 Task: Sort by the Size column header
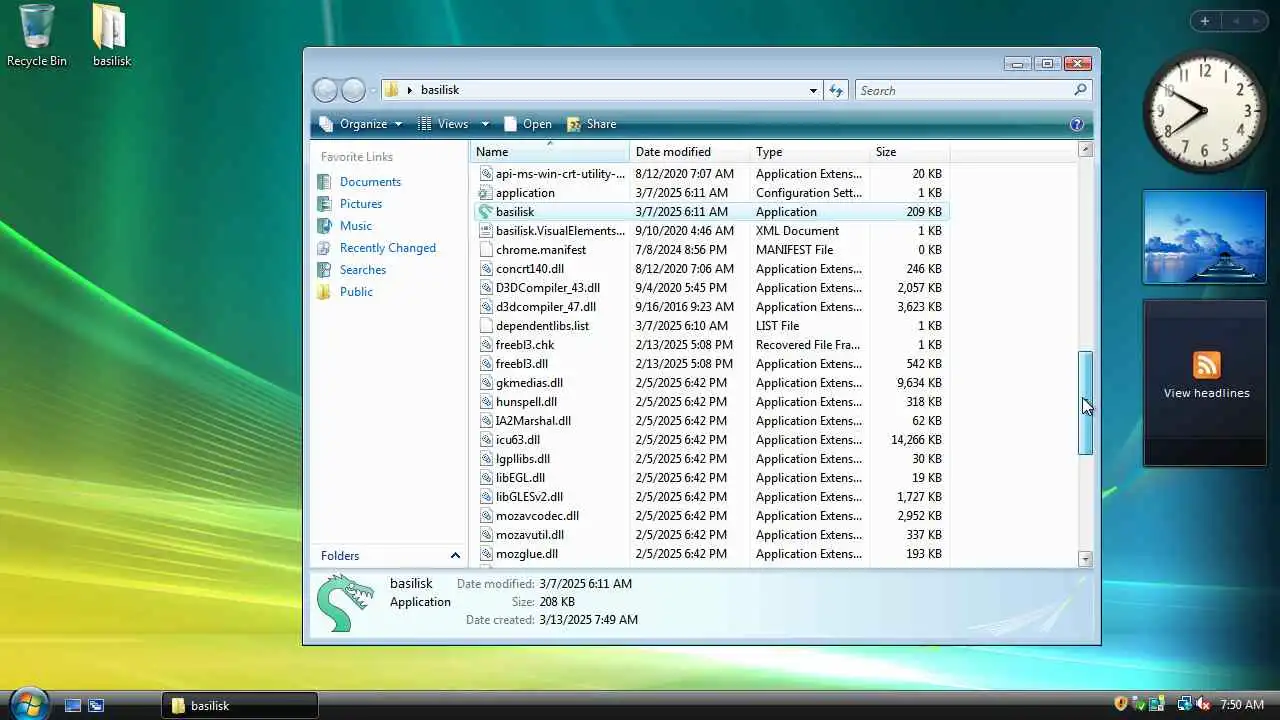[x=910, y=152]
